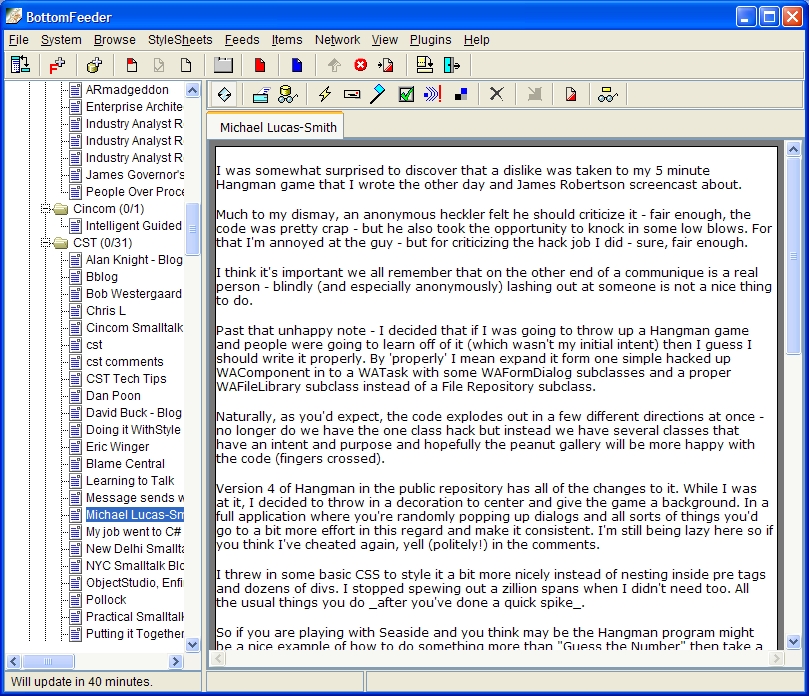809x696 pixels.
Task: Select the My job went to C# feed
Action: click(x=134, y=532)
